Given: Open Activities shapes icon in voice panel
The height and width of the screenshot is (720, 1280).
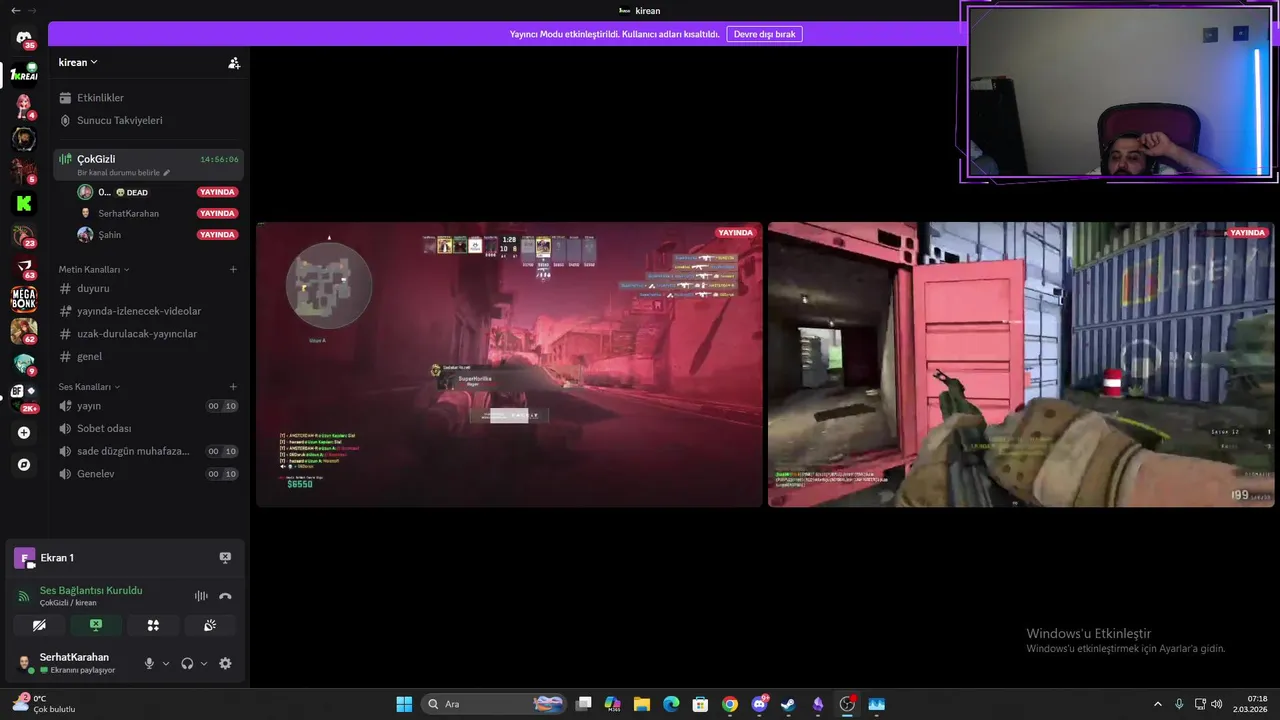Looking at the screenshot, I should coord(153,625).
